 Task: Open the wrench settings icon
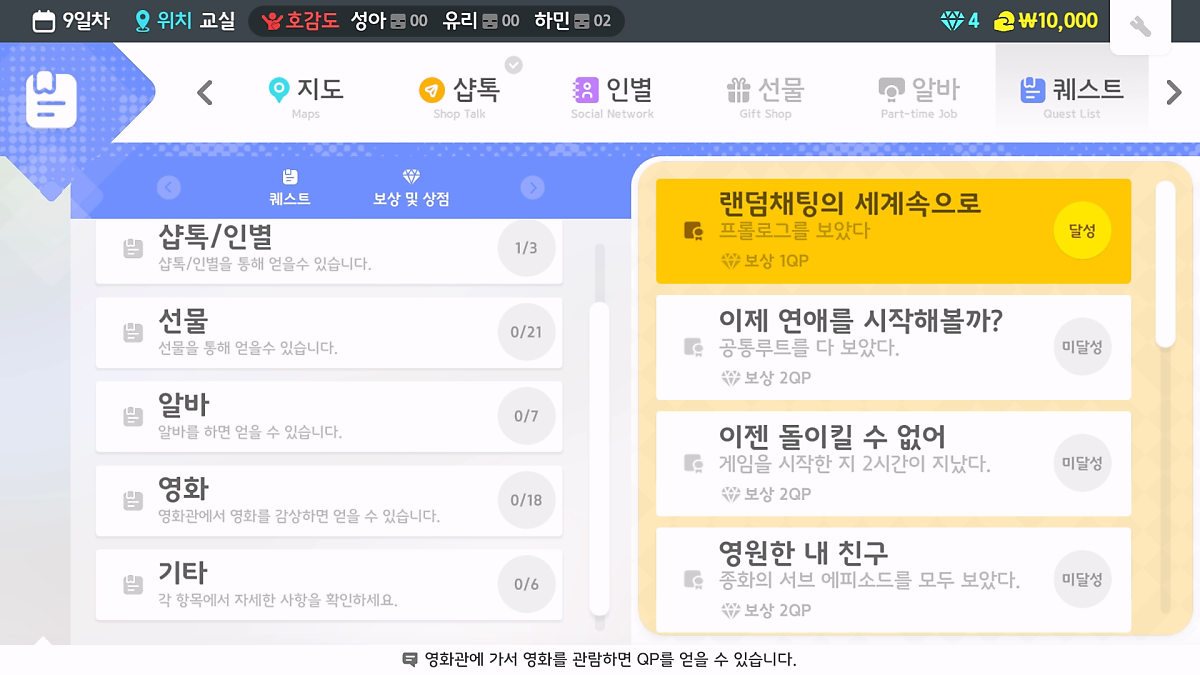(x=1140, y=27)
